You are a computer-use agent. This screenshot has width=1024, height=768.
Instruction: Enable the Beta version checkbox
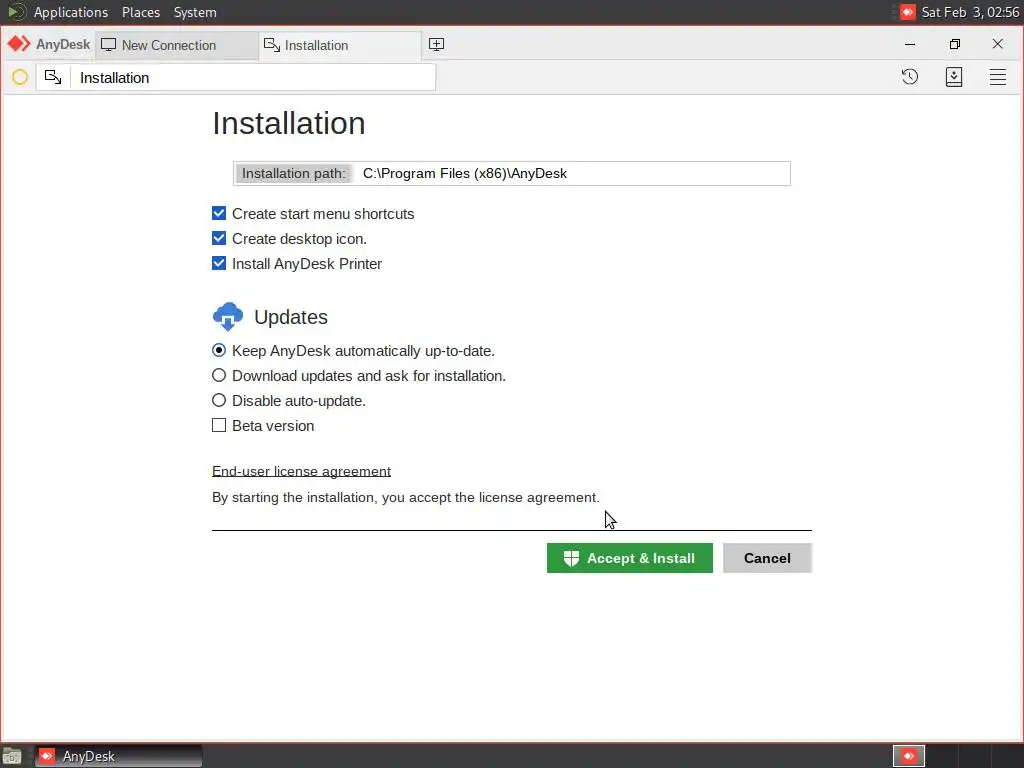point(219,425)
